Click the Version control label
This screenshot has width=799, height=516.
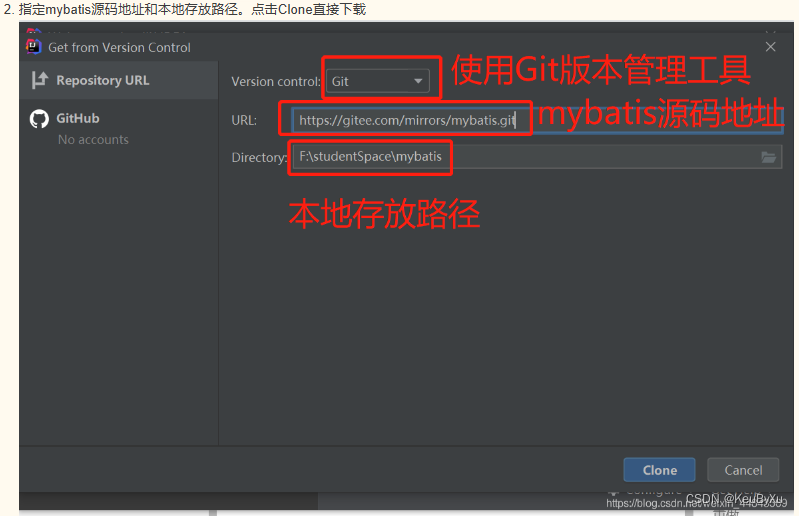276,82
